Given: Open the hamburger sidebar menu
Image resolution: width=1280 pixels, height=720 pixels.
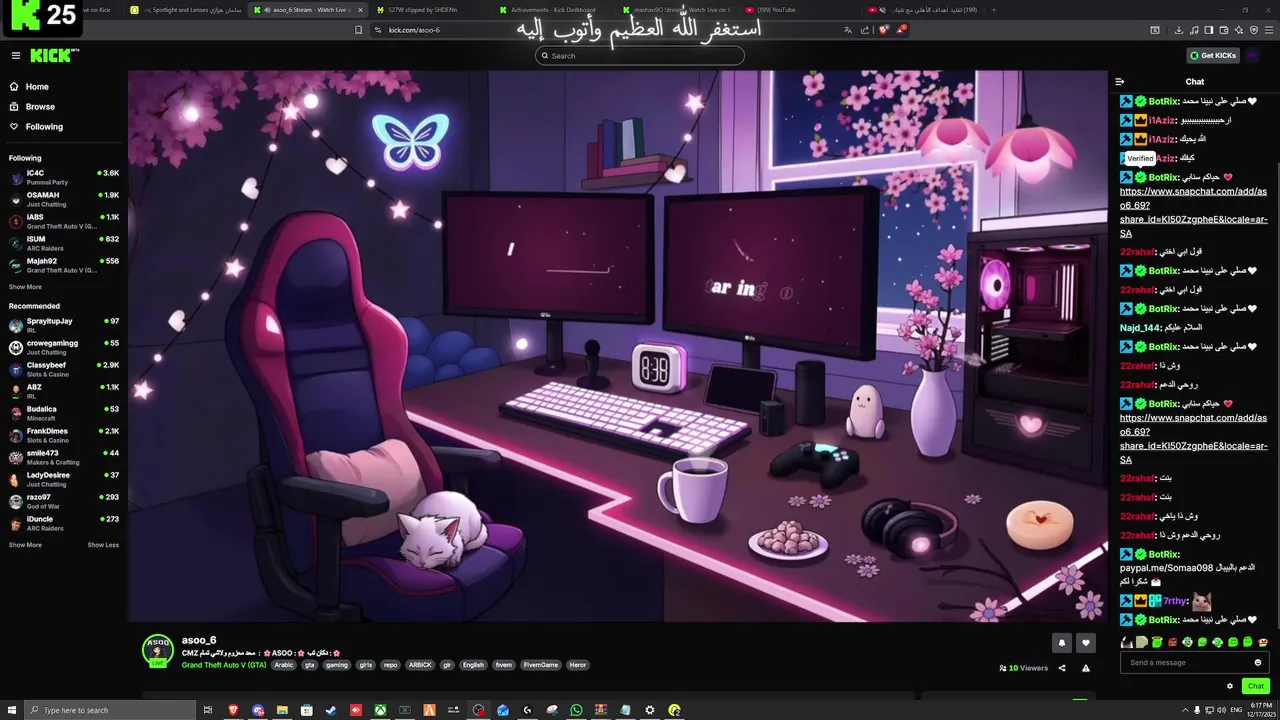Looking at the screenshot, I should click(16, 56).
